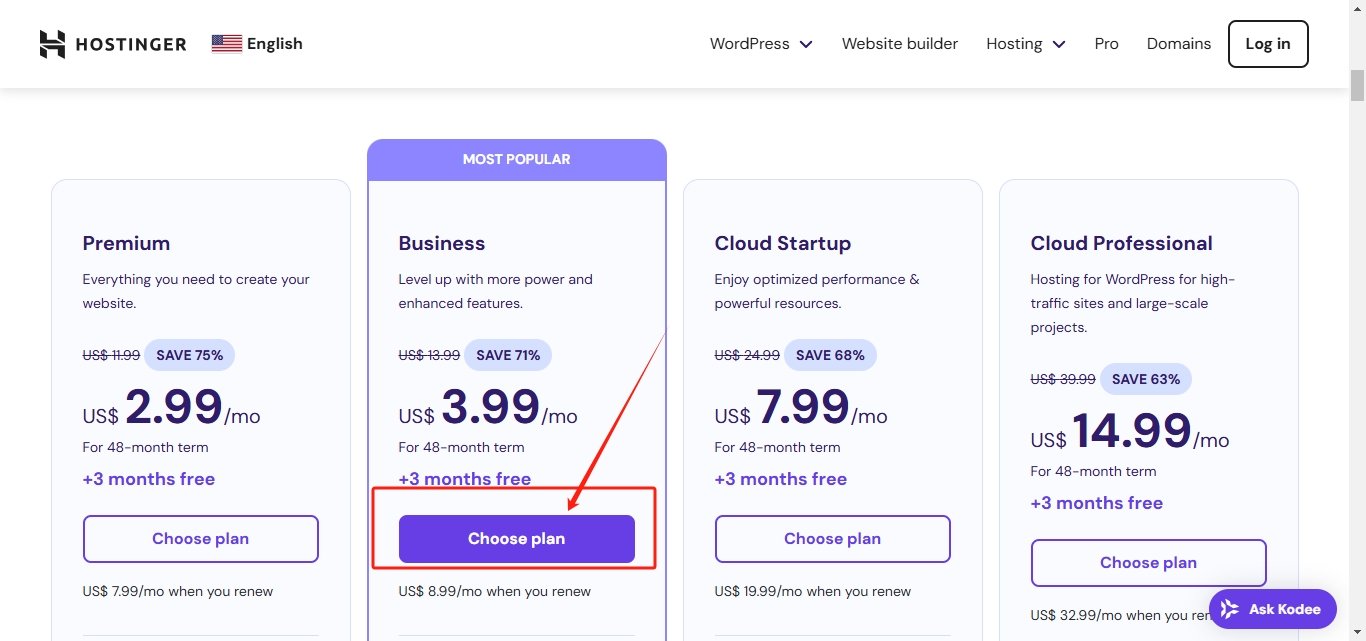
Task: Click the SAVE 75% badge
Action: pos(190,355)
